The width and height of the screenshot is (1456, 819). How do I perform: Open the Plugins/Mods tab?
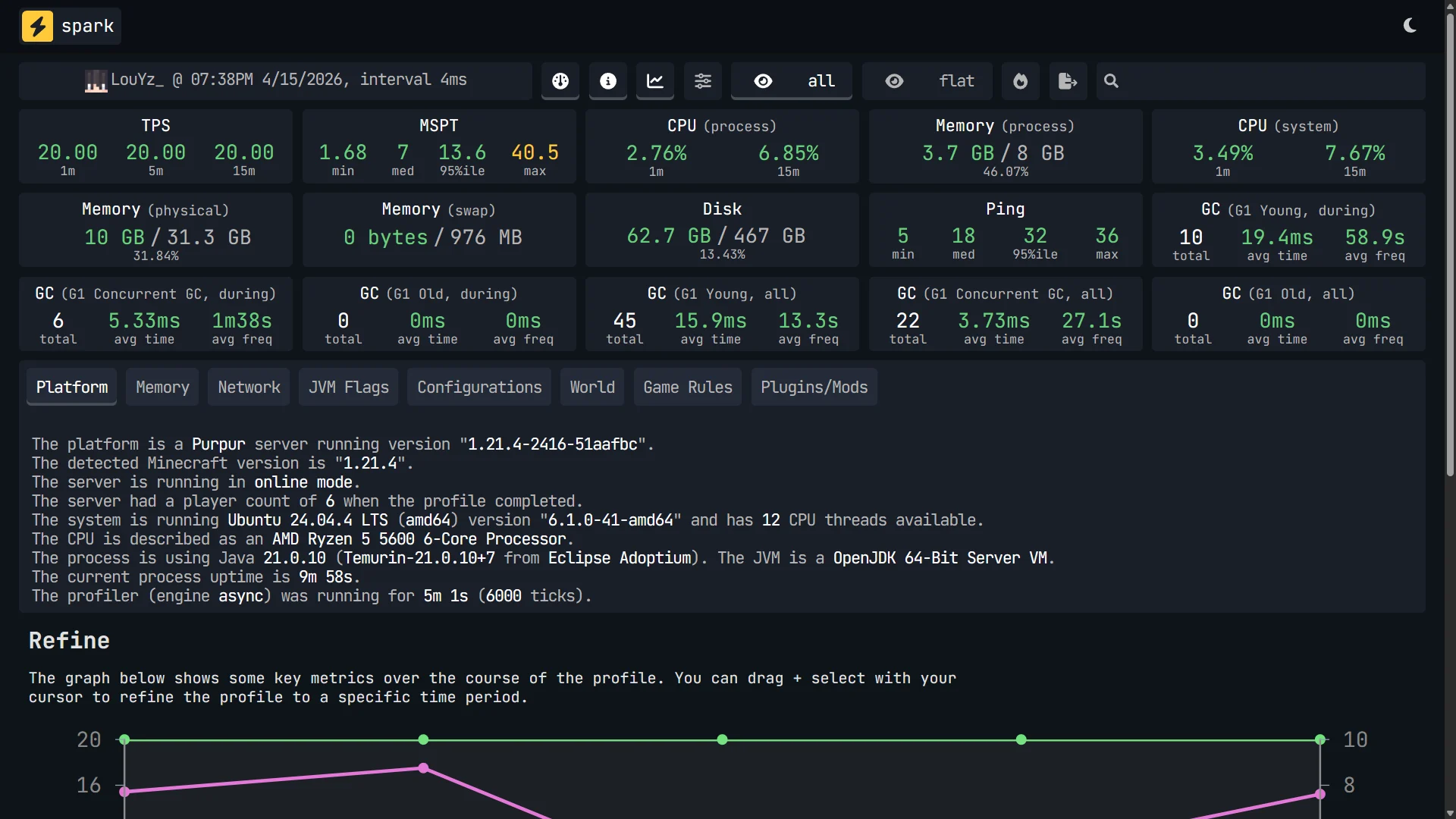point(814,388)
